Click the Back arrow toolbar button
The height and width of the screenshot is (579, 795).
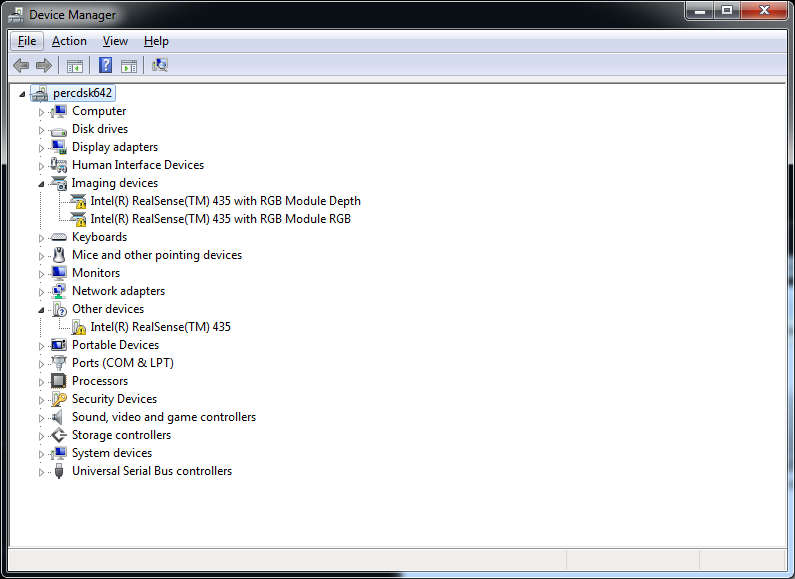[x=21, y=66]
